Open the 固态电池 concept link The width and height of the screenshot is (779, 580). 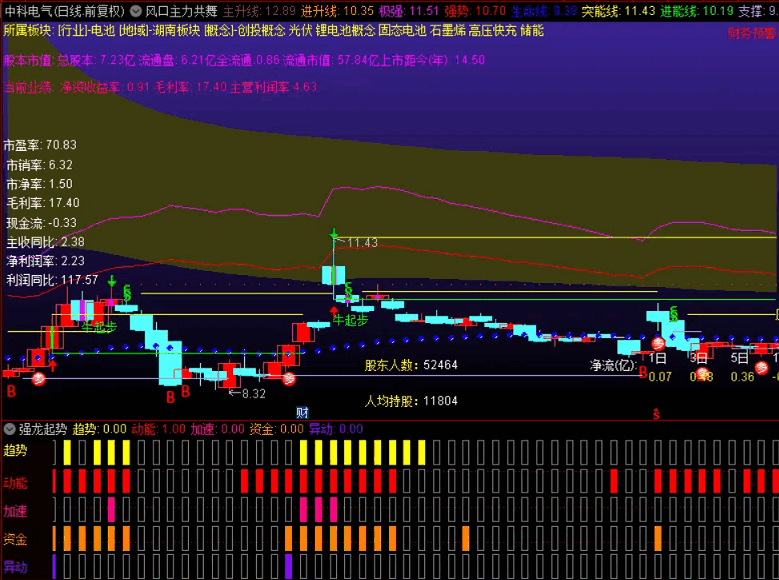(x=402, y=31)
